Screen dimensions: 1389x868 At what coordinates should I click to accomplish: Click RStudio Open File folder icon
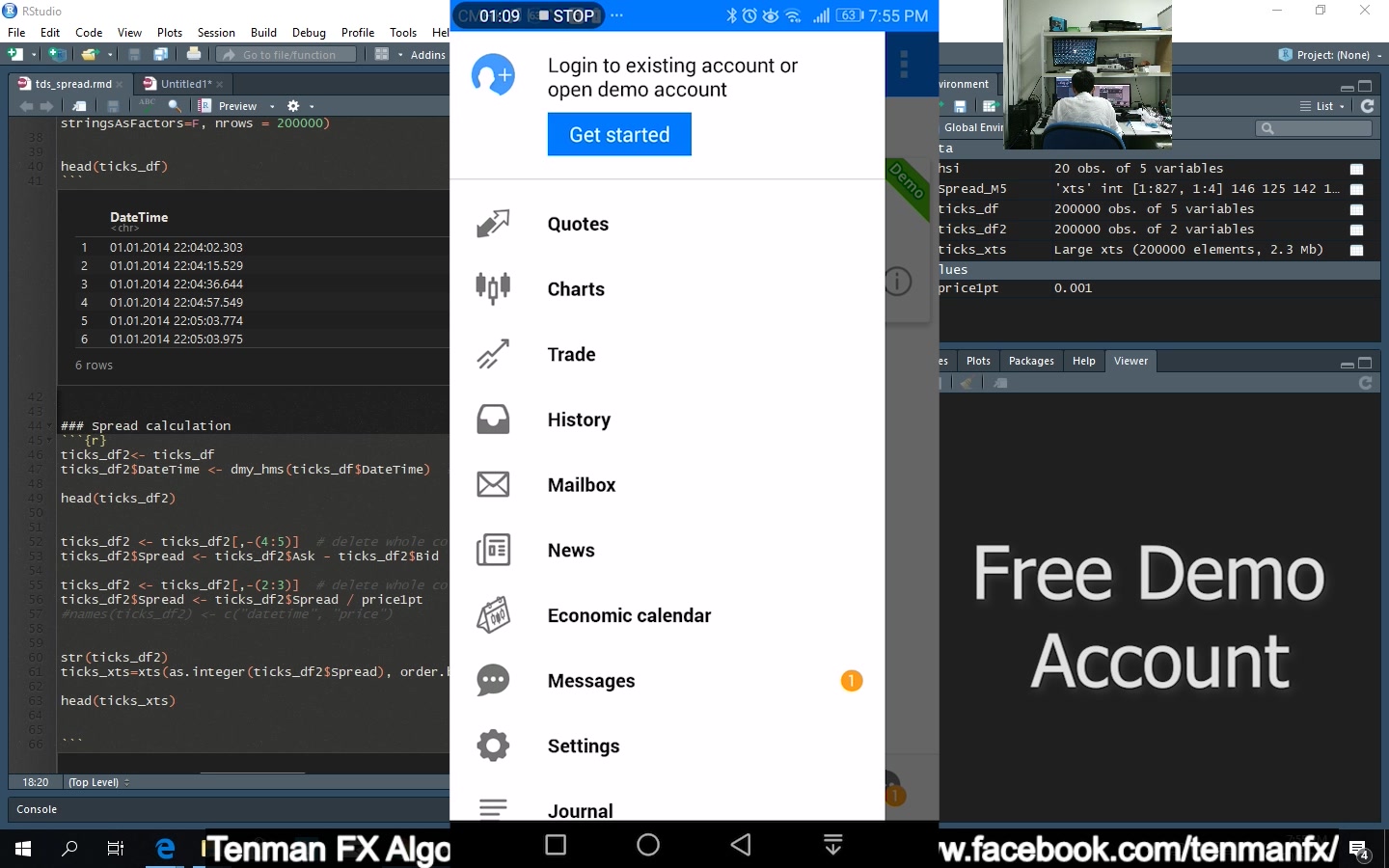90,54
